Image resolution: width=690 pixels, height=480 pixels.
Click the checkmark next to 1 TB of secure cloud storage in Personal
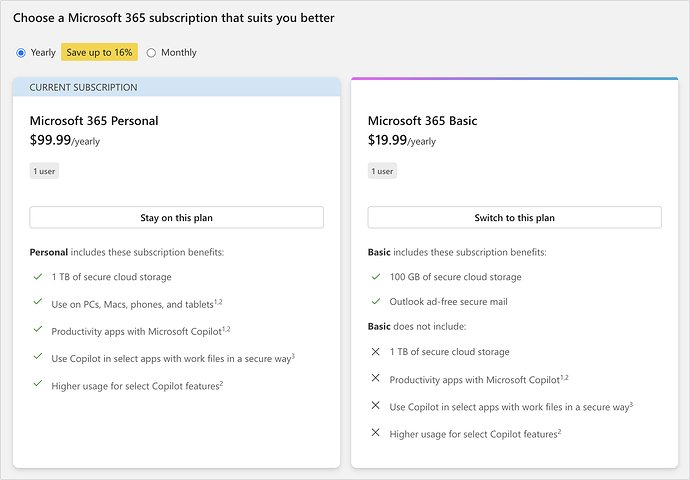coord(38,277)
